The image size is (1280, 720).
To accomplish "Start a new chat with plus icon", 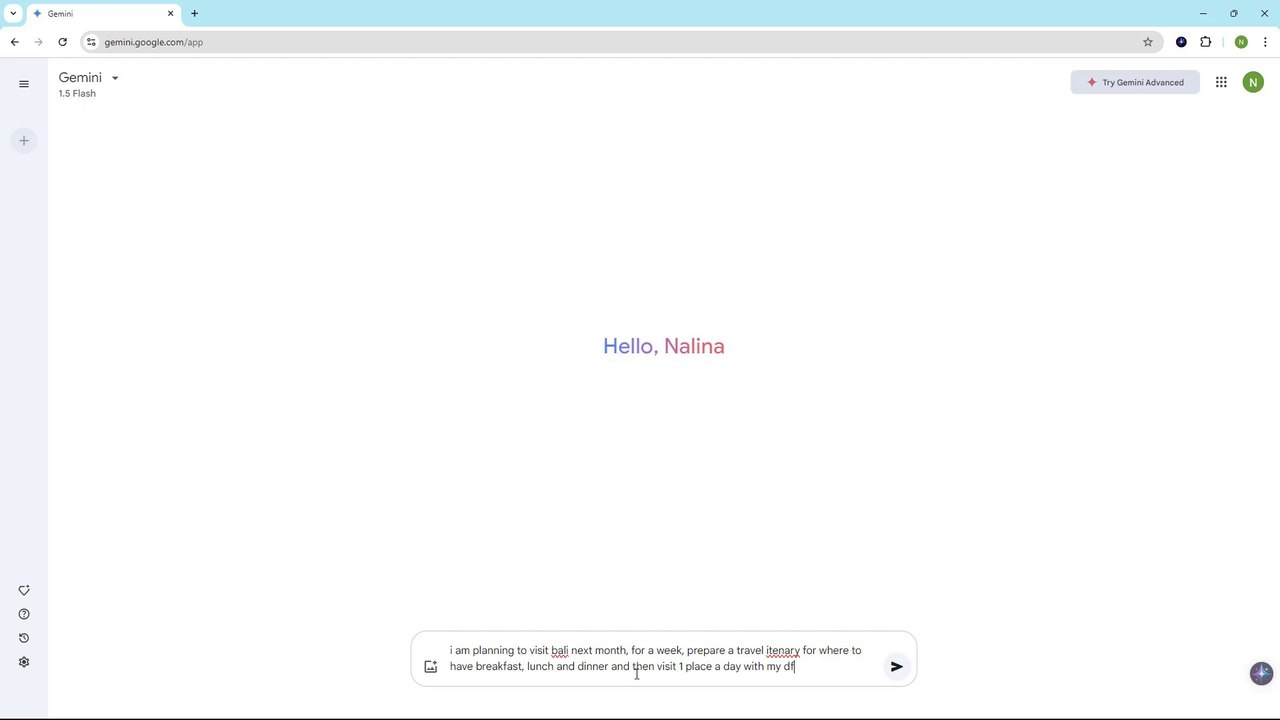I will tap(24, 141).
